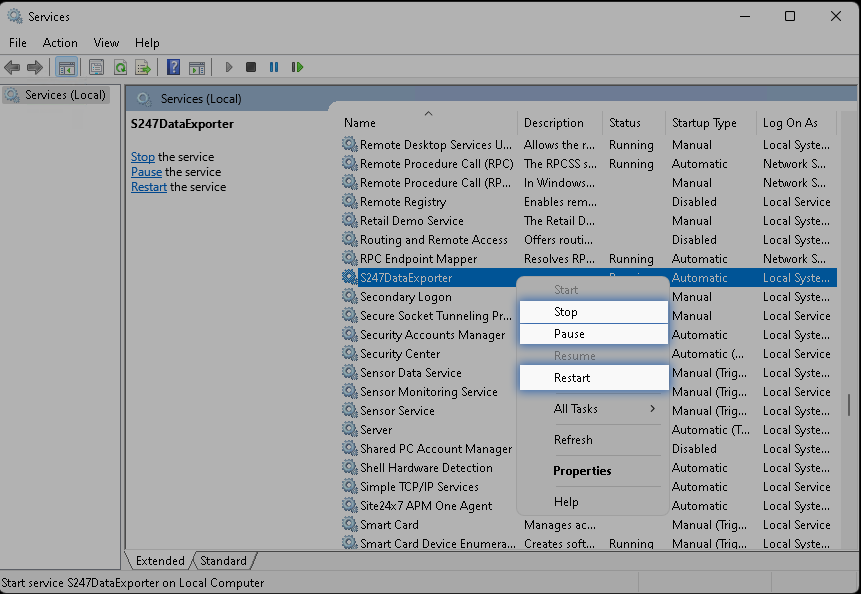Open the Action menu
Image resolution: width=861 pixels, height=594 pixels.
(x=60, y=43)
